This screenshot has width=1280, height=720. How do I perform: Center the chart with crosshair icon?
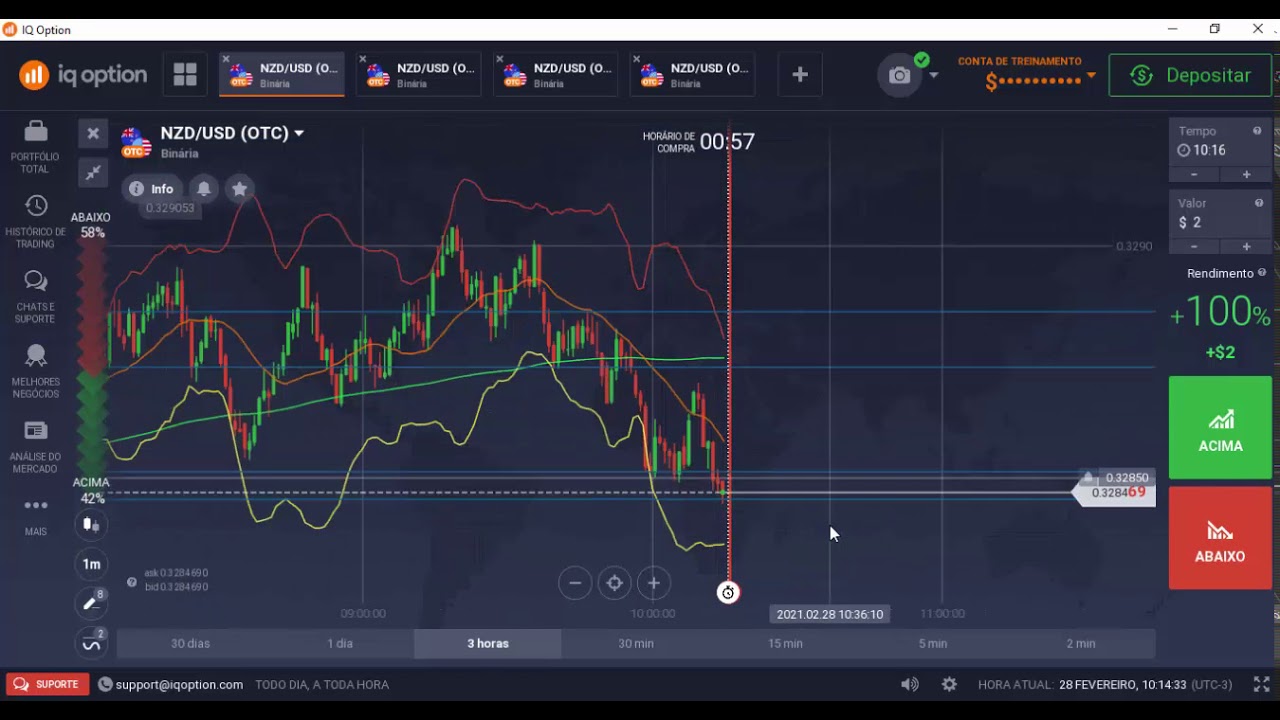[x=614, y=583]
